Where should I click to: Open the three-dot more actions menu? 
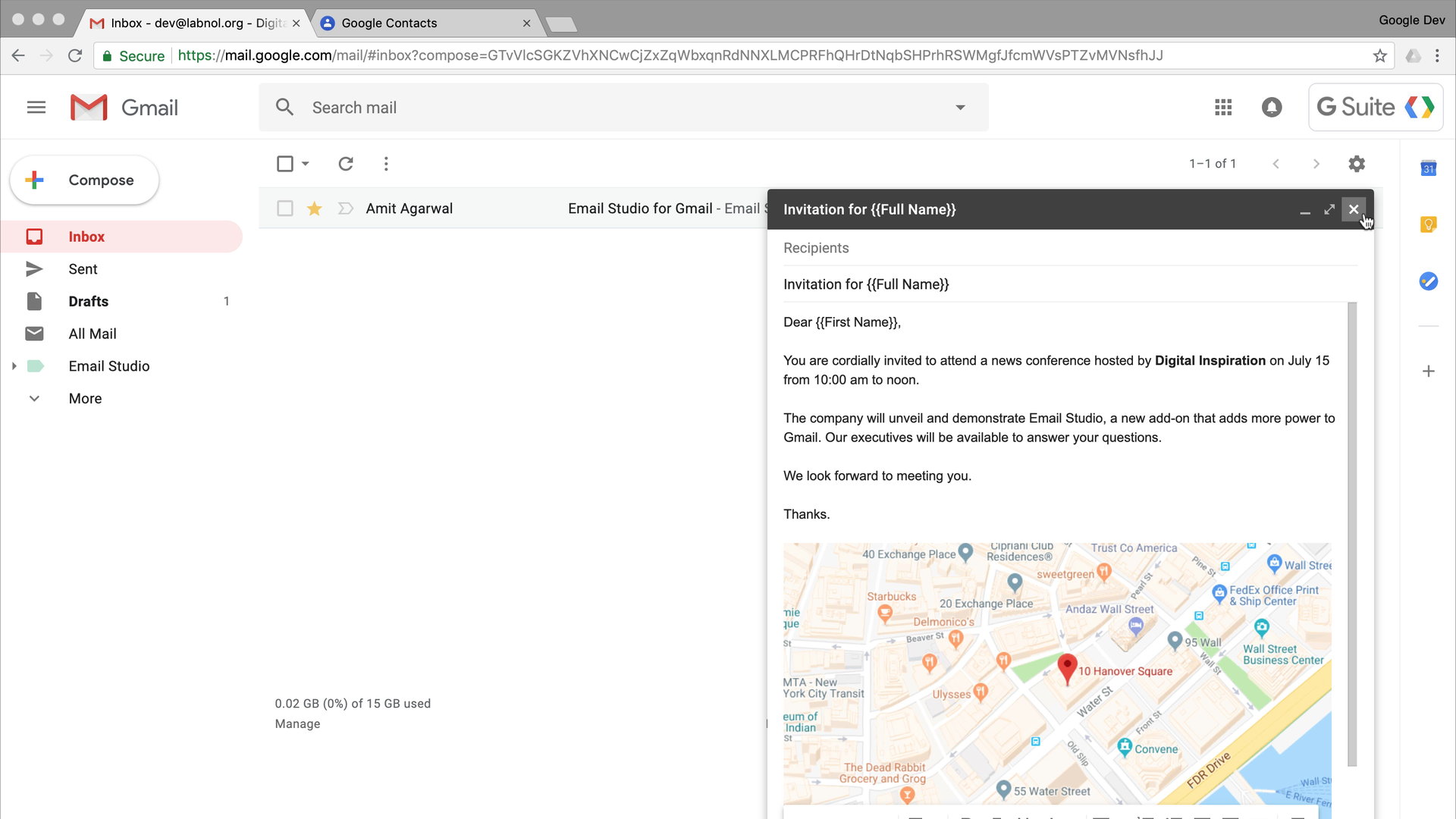click(x=386, y=163)
